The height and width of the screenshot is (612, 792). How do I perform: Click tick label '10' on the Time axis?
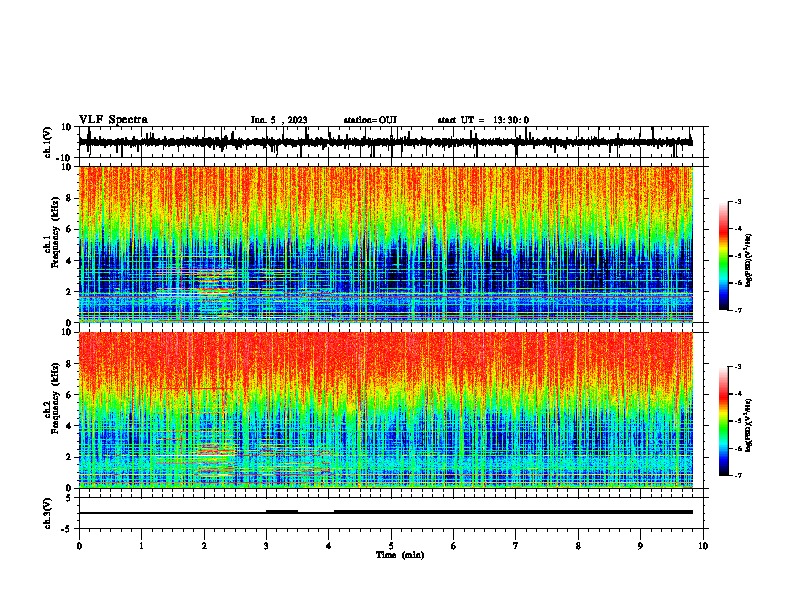click(703, 546)
